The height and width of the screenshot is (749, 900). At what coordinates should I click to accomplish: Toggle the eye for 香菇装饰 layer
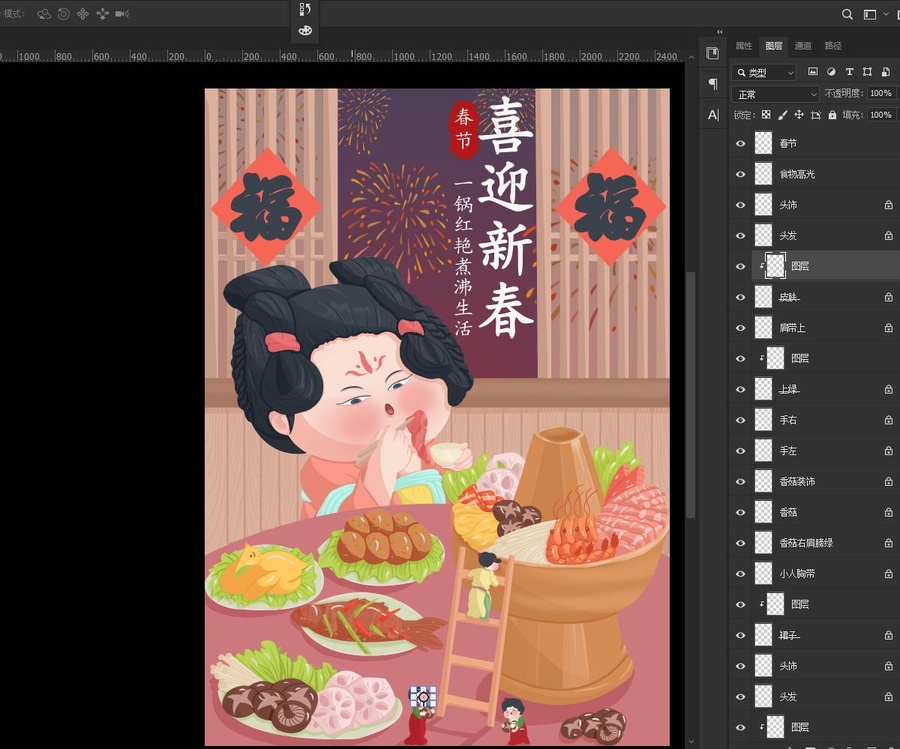pos(740,482)
